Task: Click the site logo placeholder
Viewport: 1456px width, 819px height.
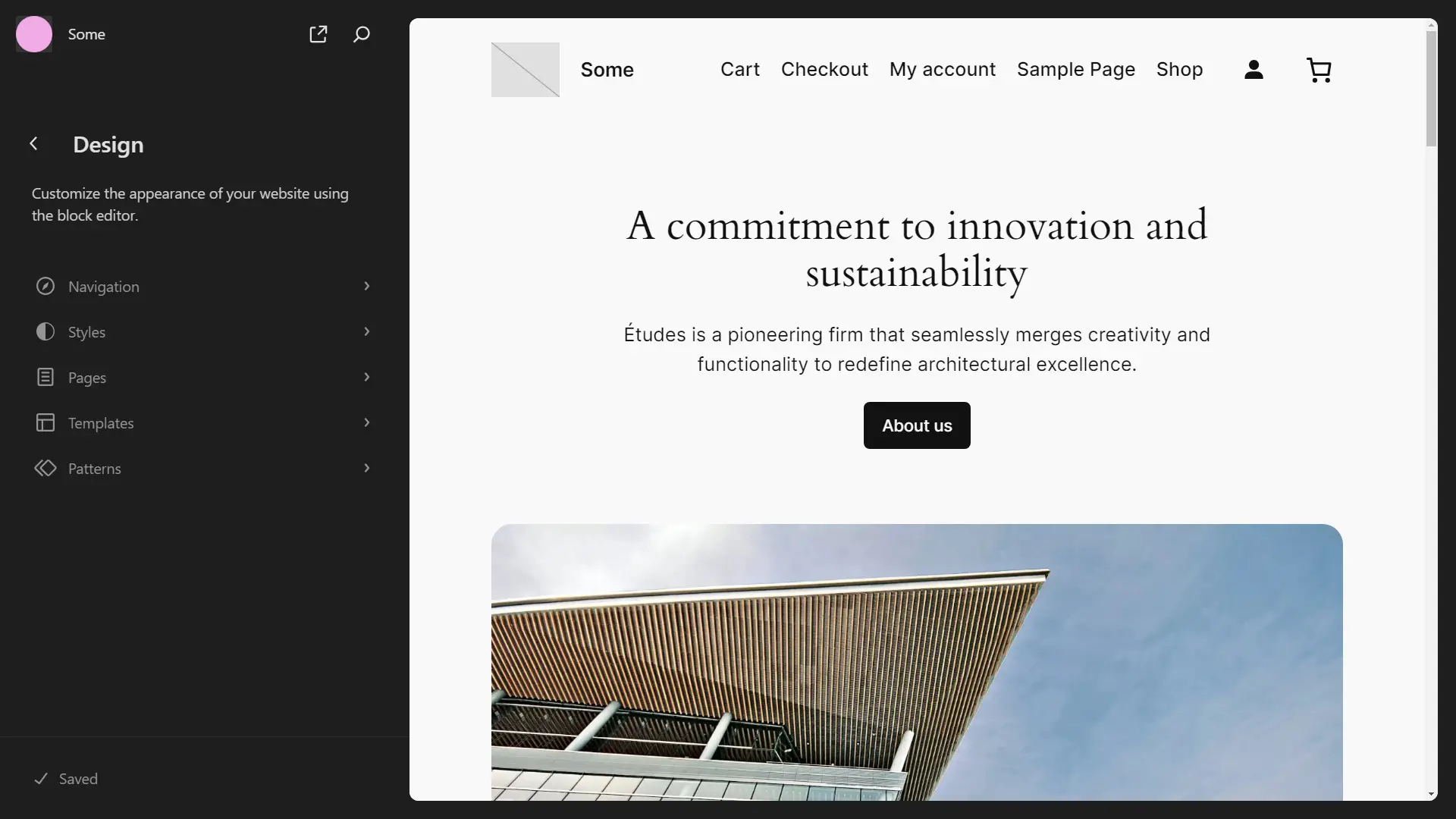Action: 525,69
